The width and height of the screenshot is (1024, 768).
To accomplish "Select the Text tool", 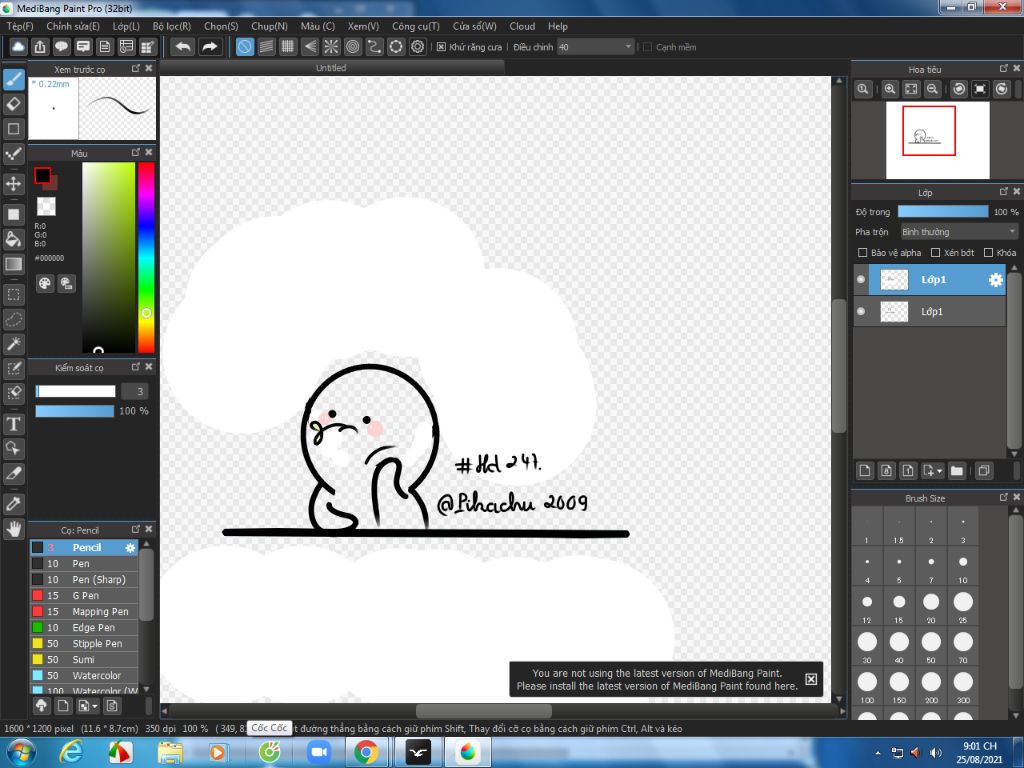I will pyautogui.click(x=14, y=424).
